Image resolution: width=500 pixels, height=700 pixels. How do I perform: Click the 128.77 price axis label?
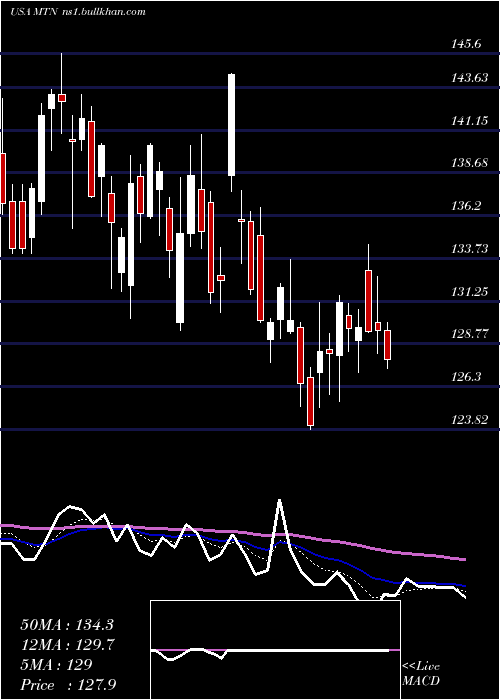pos(470,333)
